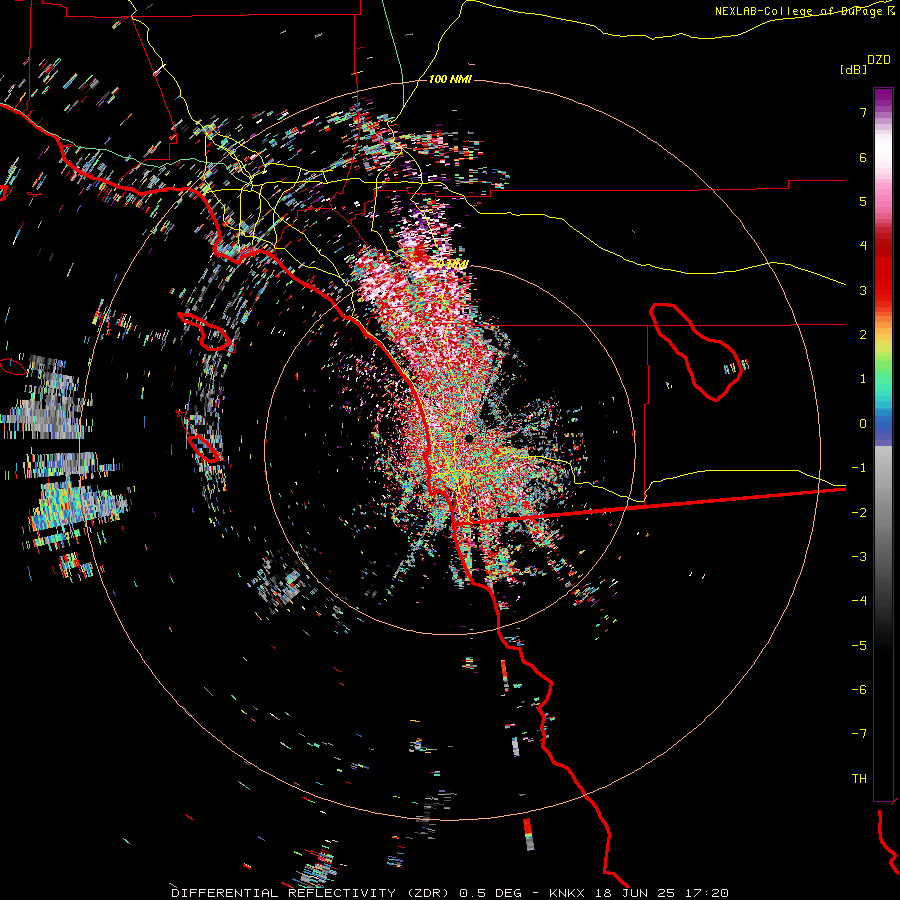900x900 pixels.
Task: Click the [dB] units label
Action: tap(853, 69)
